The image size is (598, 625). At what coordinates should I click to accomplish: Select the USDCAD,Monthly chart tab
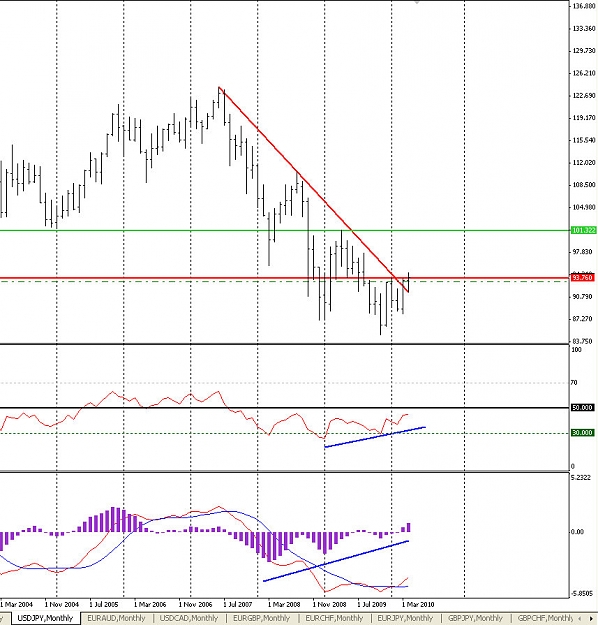click(x=189, y=618)
